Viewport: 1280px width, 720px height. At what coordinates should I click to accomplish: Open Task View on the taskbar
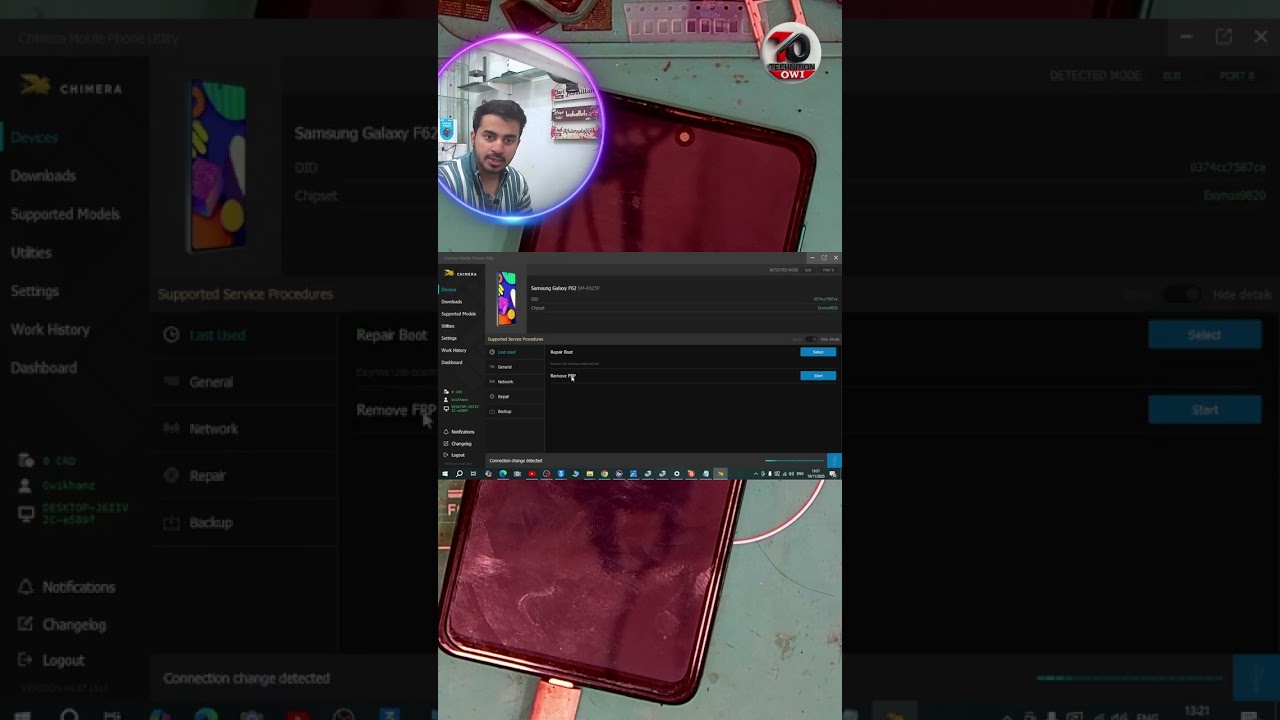[473, 474]
